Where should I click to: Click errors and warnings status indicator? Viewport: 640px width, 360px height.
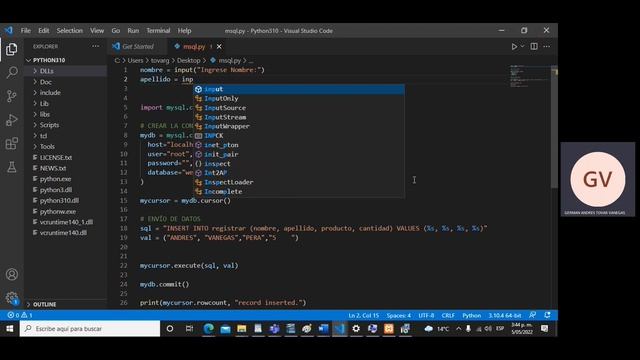pyautogui.click(x=20, y=315)
